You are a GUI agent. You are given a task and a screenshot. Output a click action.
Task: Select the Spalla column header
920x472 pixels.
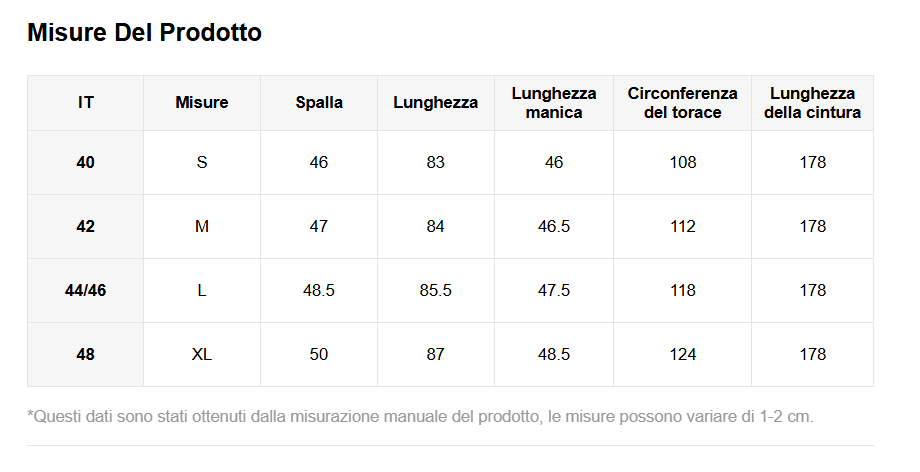319,103
